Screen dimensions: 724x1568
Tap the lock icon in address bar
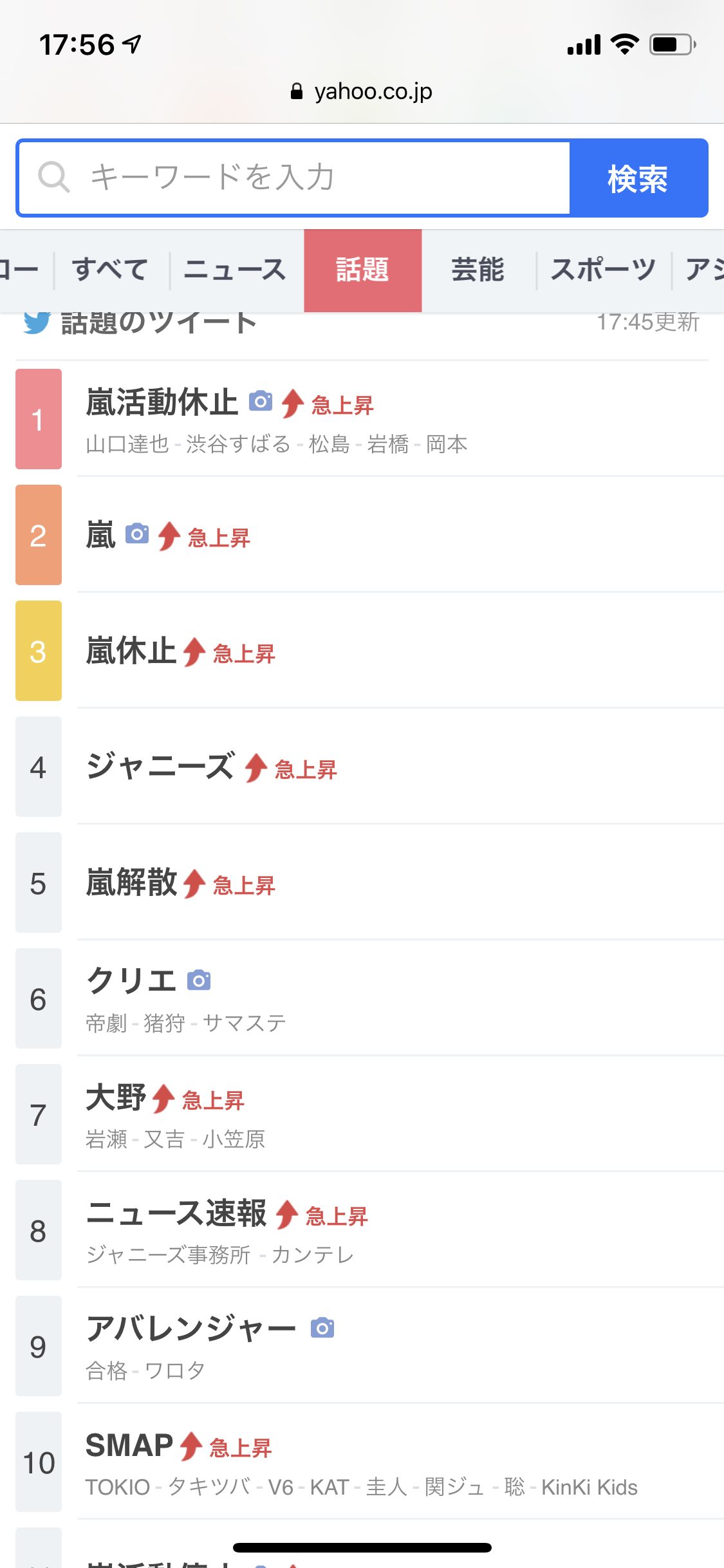point(296,91)
